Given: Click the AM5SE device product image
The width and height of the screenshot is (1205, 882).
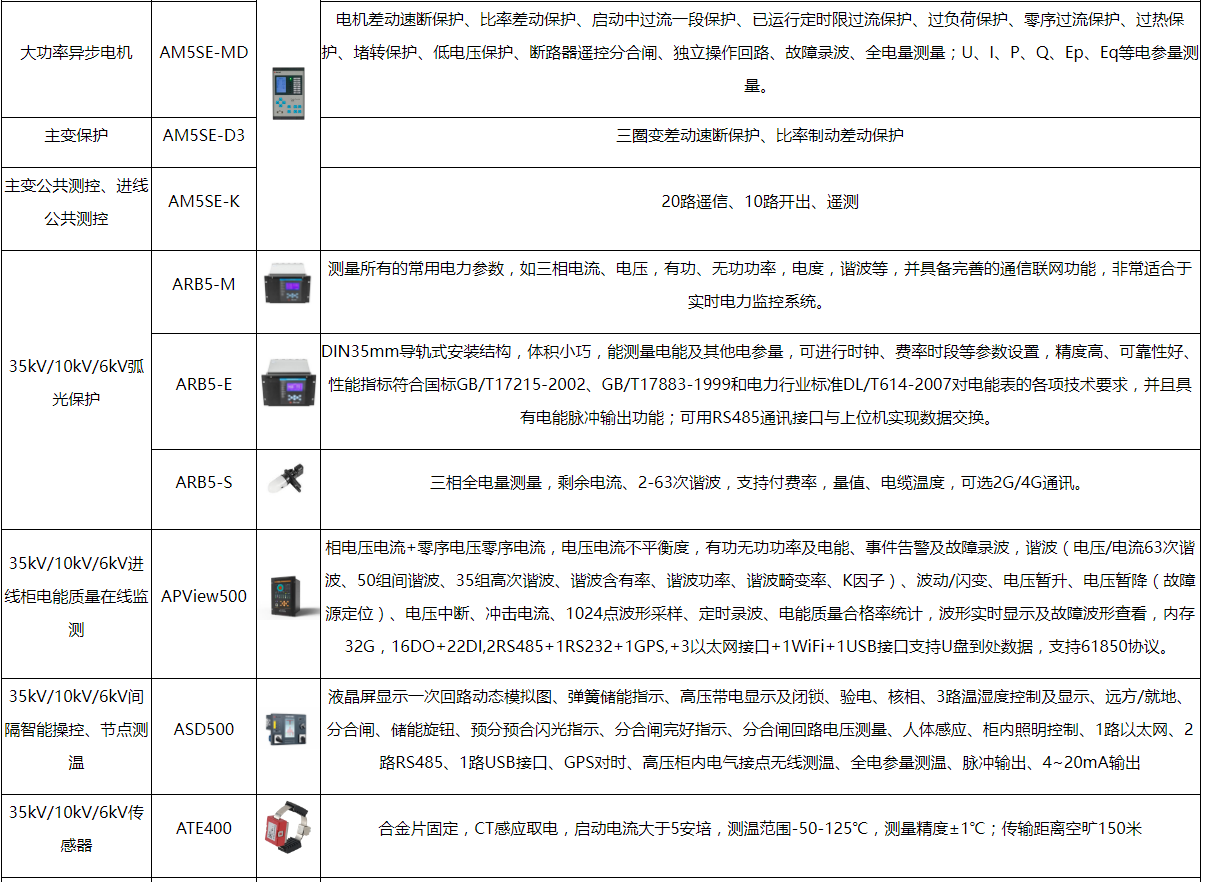Looking at the screenshot, I should [288, 96].
